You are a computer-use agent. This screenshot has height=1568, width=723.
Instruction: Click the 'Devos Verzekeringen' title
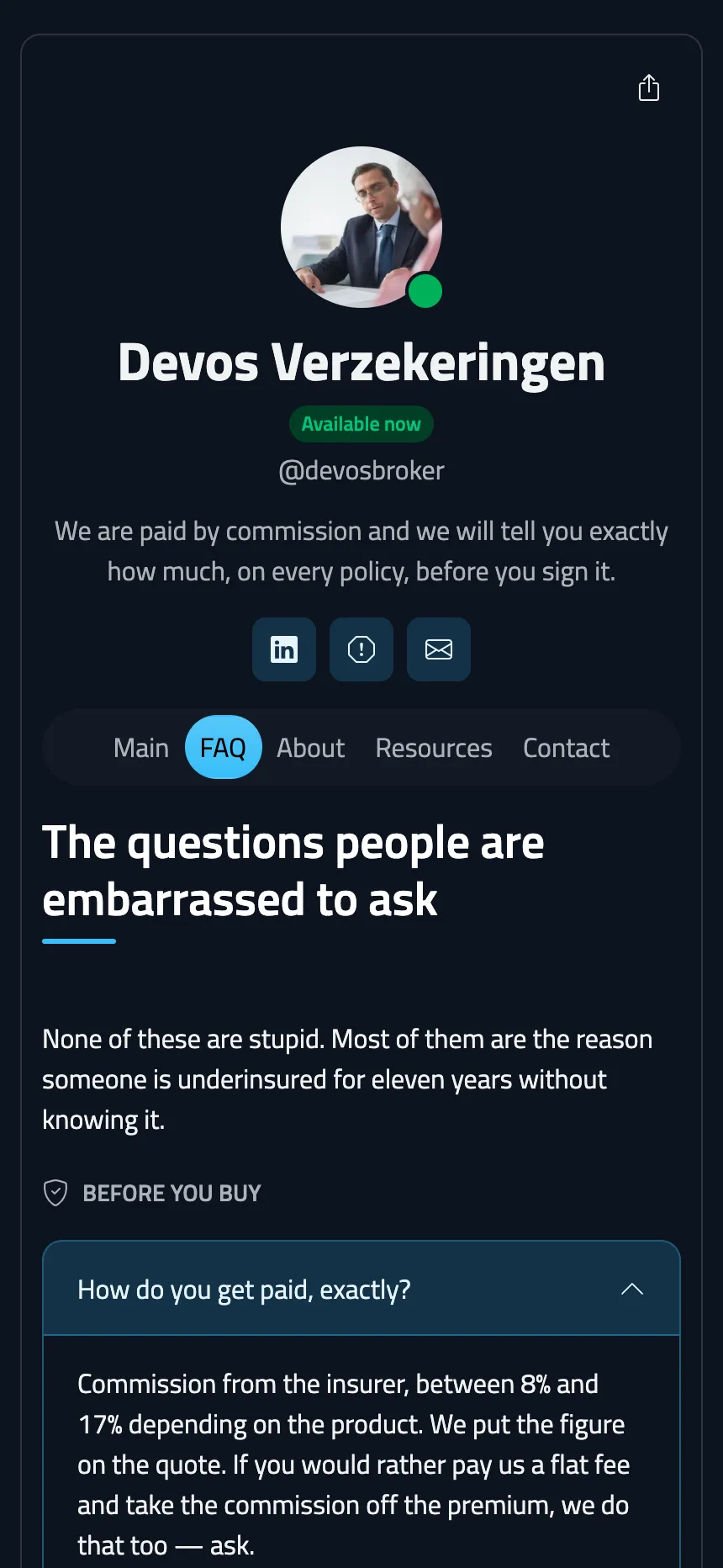361,363
